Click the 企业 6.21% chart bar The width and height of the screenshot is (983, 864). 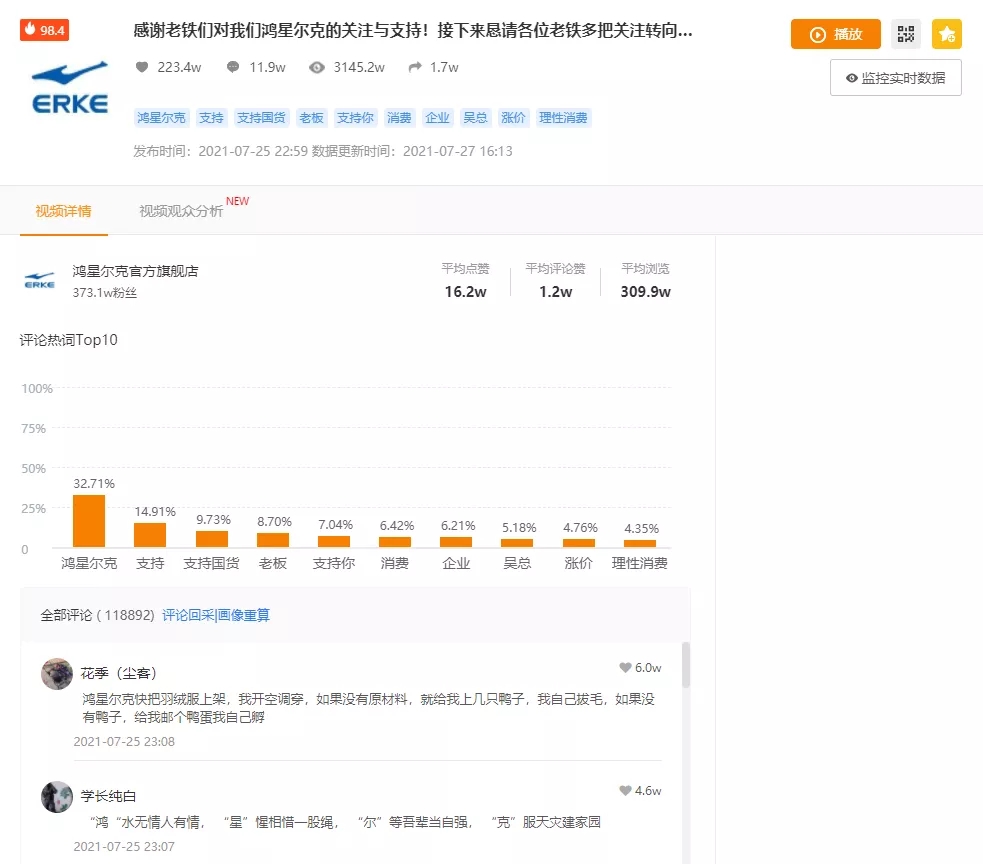456,542
